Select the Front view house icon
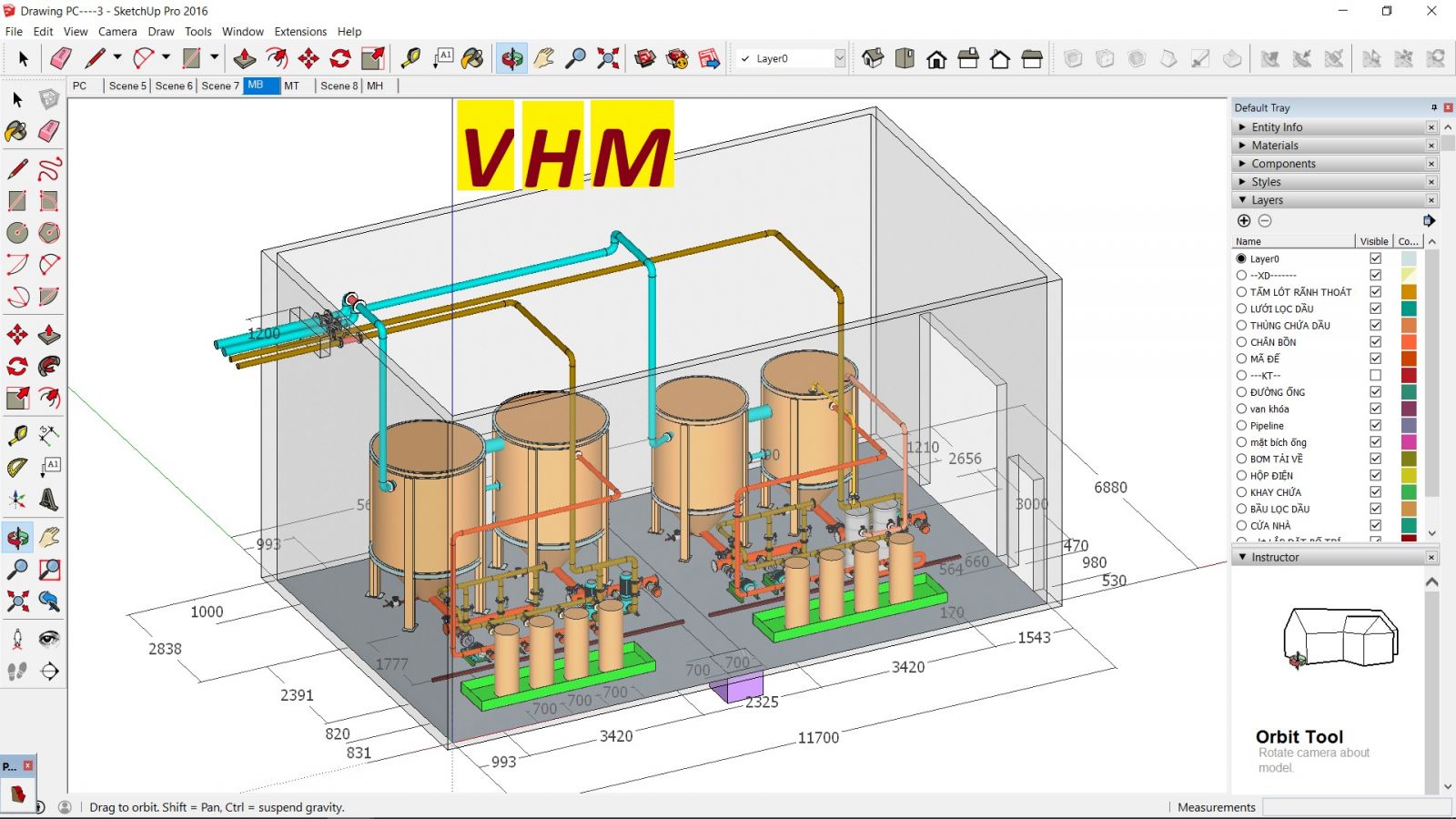Screen dimensions: 1456x819 (x=936, y=58)
